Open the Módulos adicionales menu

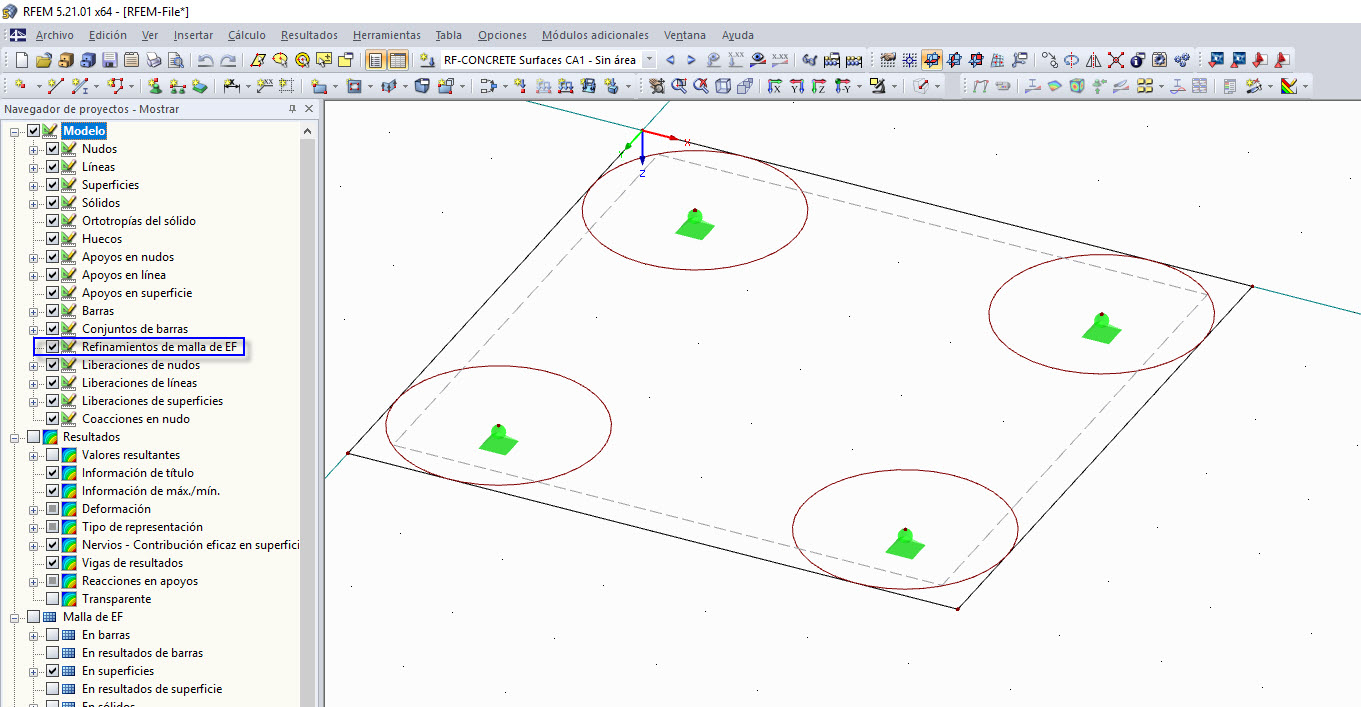click(595, 35)
